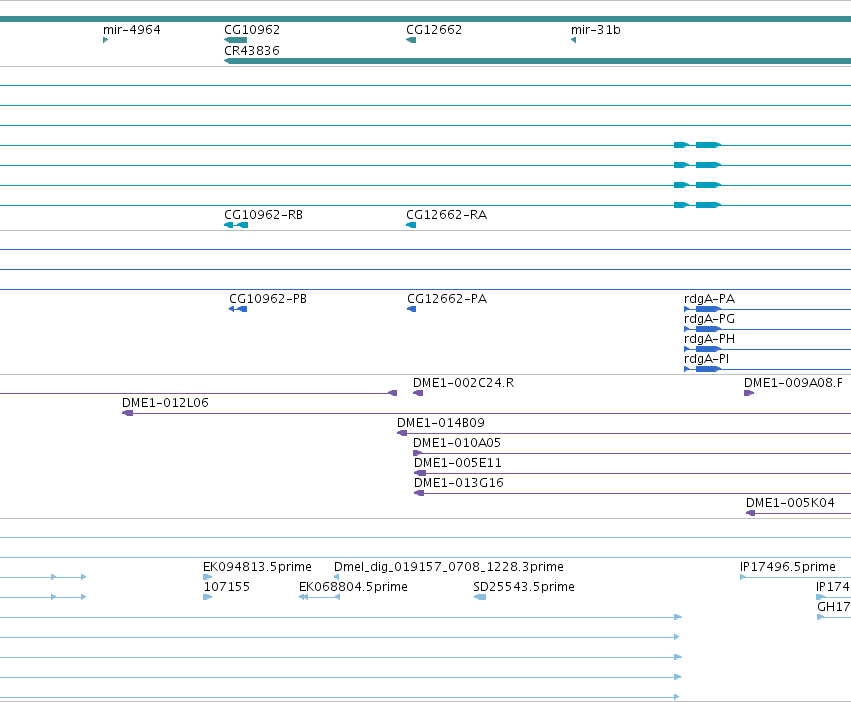Select the DME1-010A05 label
851x702 pixels.
457,444
